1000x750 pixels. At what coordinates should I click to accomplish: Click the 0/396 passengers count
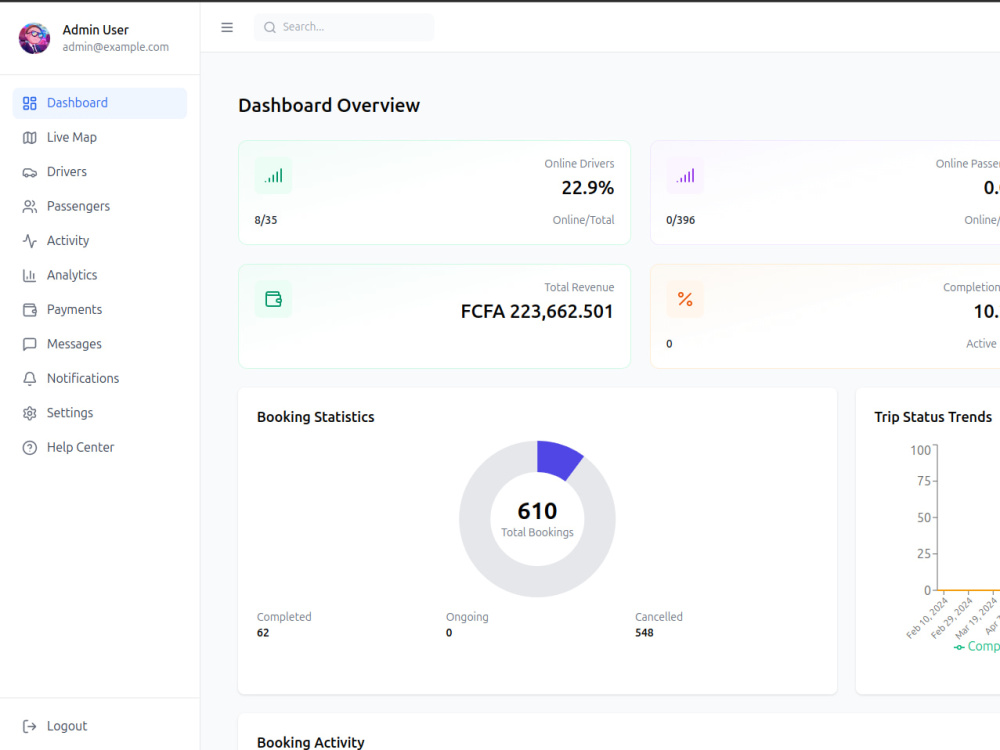[x=680, y=220]
